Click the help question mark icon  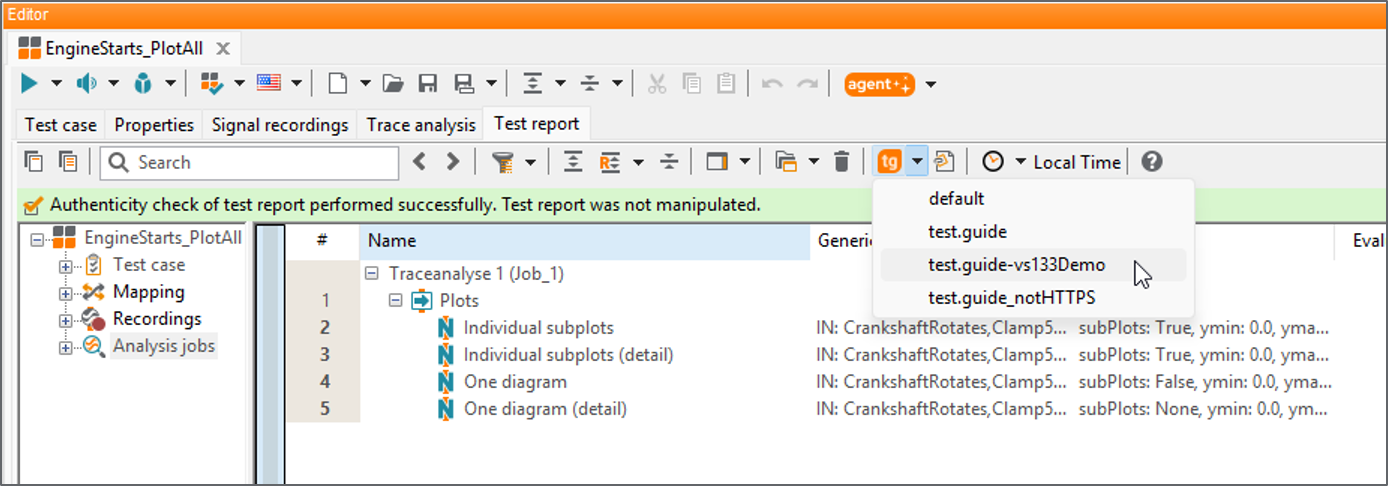[x=1152, y=161]
